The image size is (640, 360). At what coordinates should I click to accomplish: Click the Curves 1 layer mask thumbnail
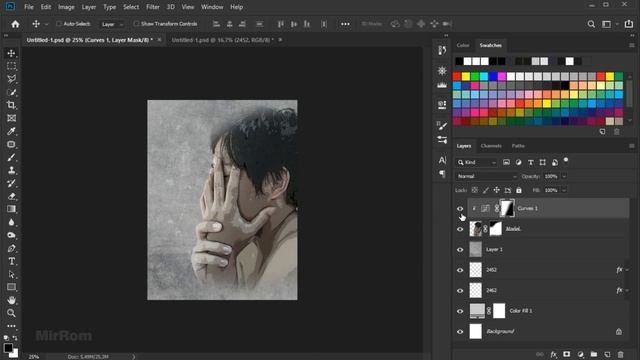tap(507, 209)
